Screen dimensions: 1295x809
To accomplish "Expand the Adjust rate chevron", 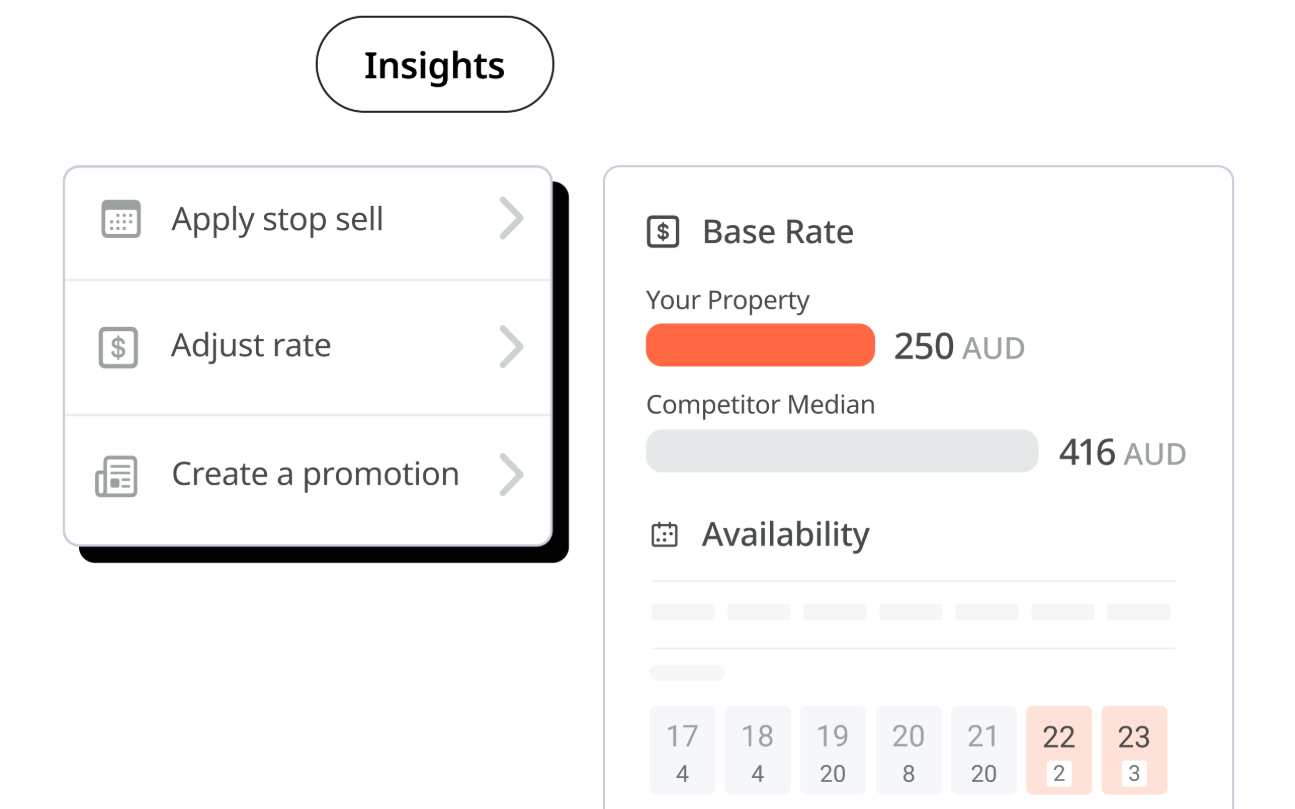I will [511, 347].
